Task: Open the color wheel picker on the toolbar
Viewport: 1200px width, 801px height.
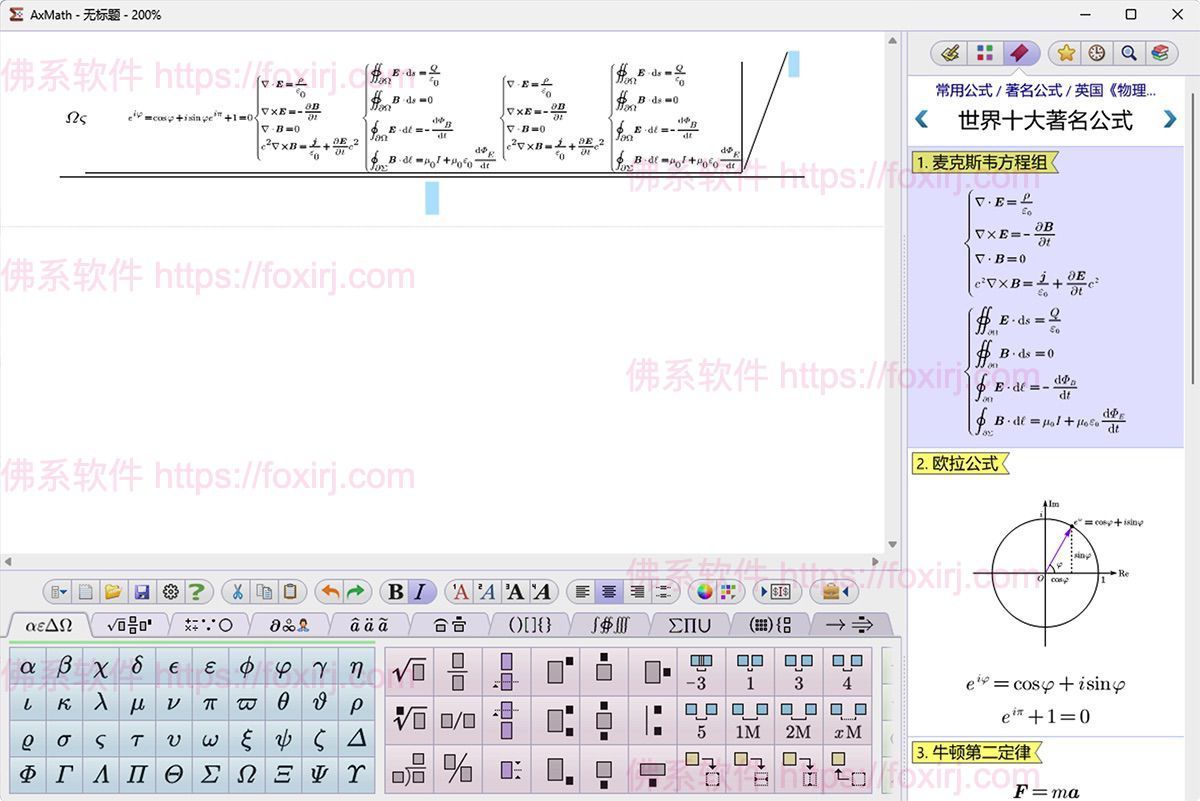Action: (x=703, y=591)
